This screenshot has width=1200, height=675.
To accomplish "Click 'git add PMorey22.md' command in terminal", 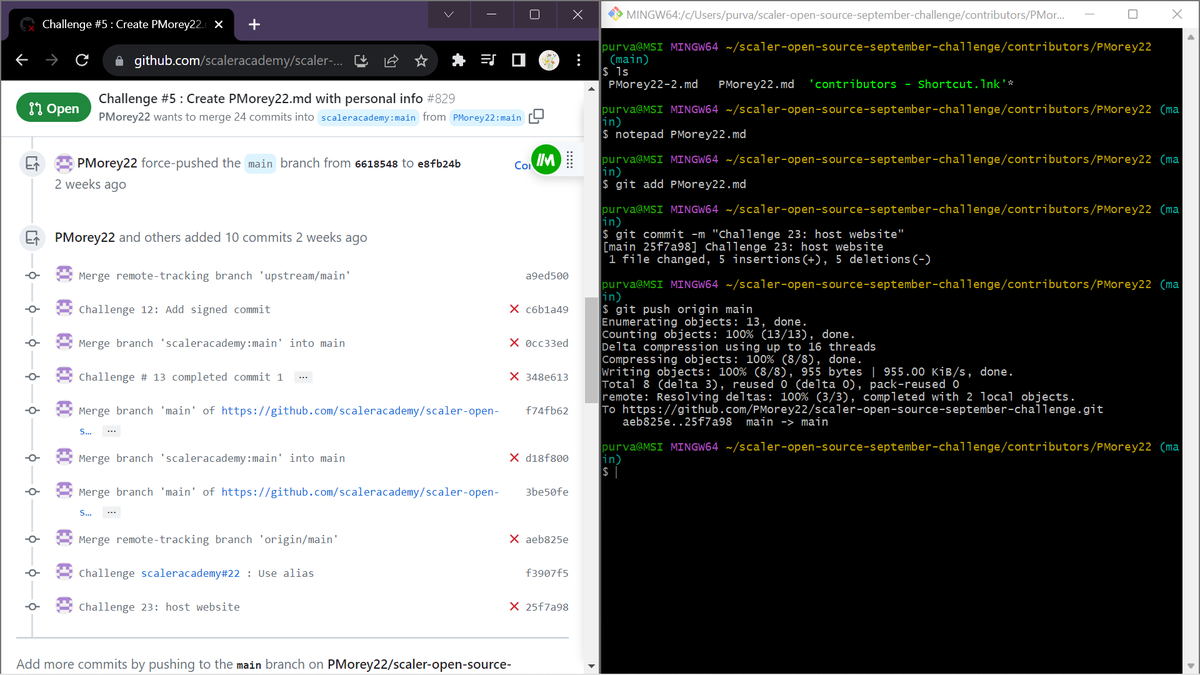I will point(674,184).
